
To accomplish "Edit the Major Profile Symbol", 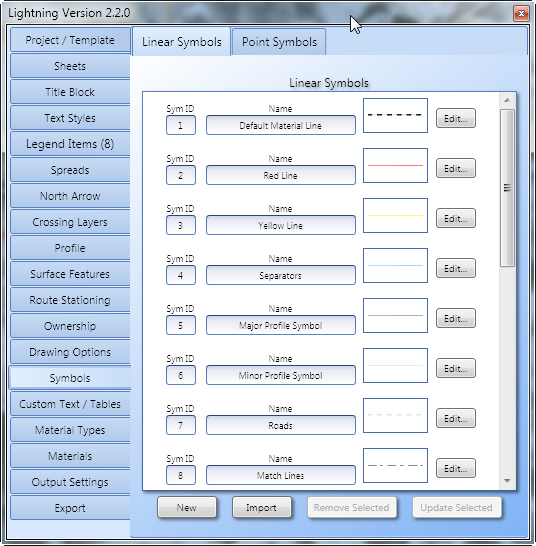I will (x=456, y=319).
